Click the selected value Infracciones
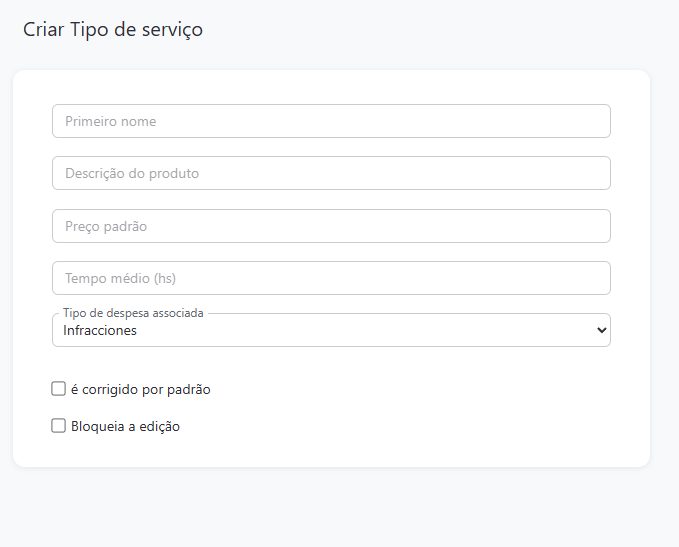Image resolution: width=679 pixels, height=547 pixels. (x=100, y=330)
